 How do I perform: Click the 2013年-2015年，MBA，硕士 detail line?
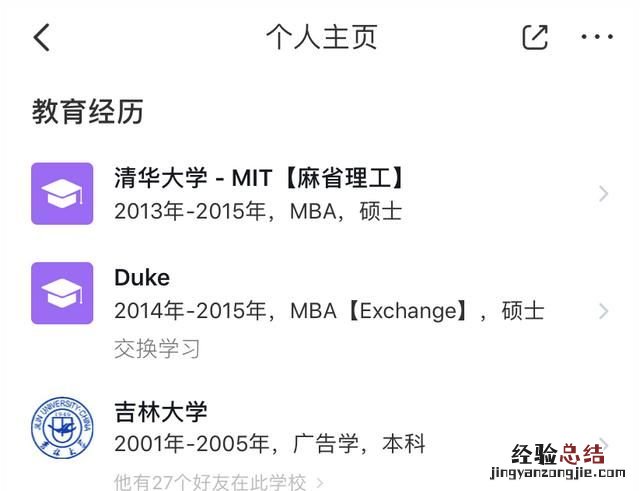[x=258, y=211]
